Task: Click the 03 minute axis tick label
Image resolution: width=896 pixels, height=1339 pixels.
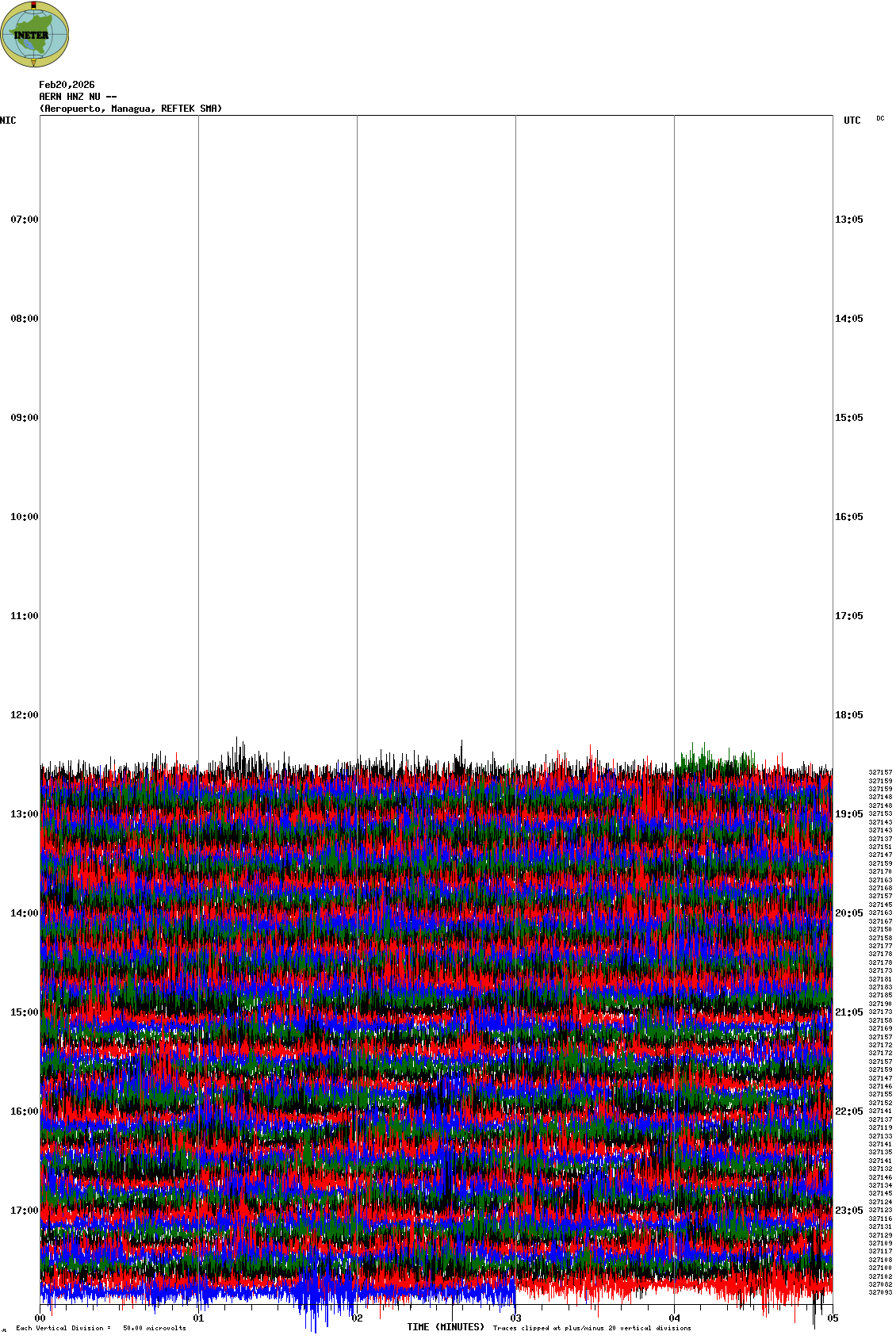Action: 516,1319
